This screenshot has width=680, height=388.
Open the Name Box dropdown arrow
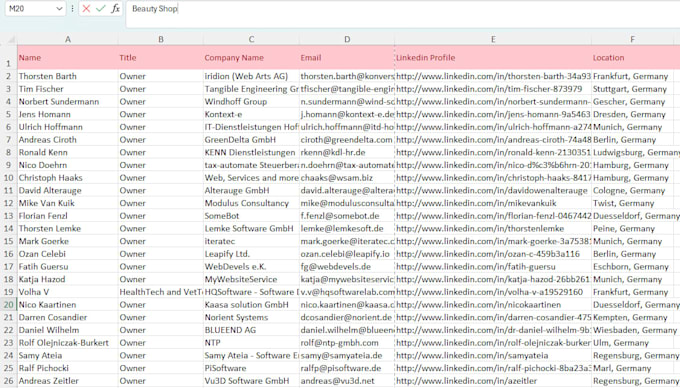pos(59,9)
